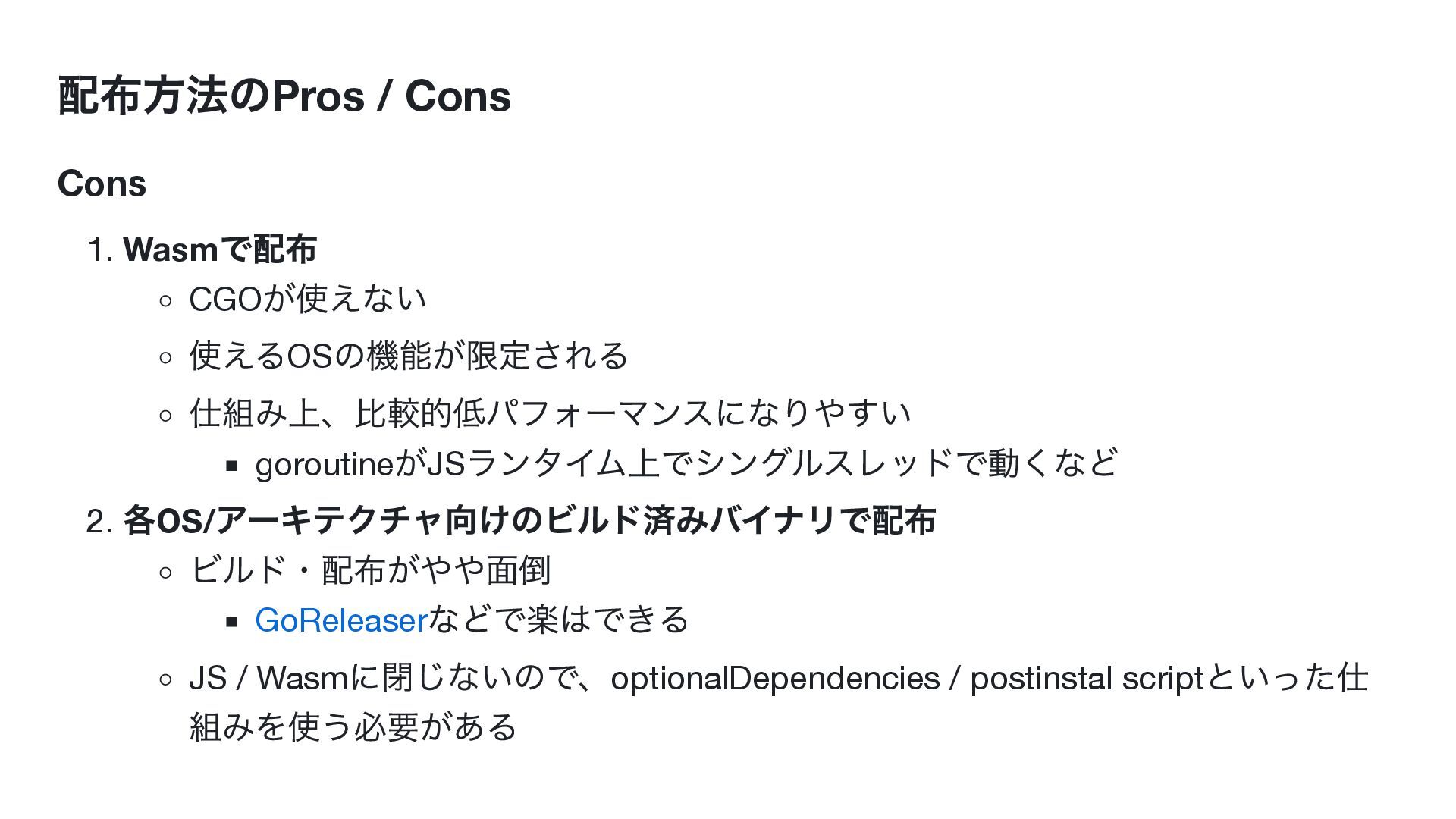The width and height of the screenshot is (1456, 819).
Task: Select the heading 各OS/アーキテクチャ向けのビルド済みバイナリで配布
Action: point(529,520)
